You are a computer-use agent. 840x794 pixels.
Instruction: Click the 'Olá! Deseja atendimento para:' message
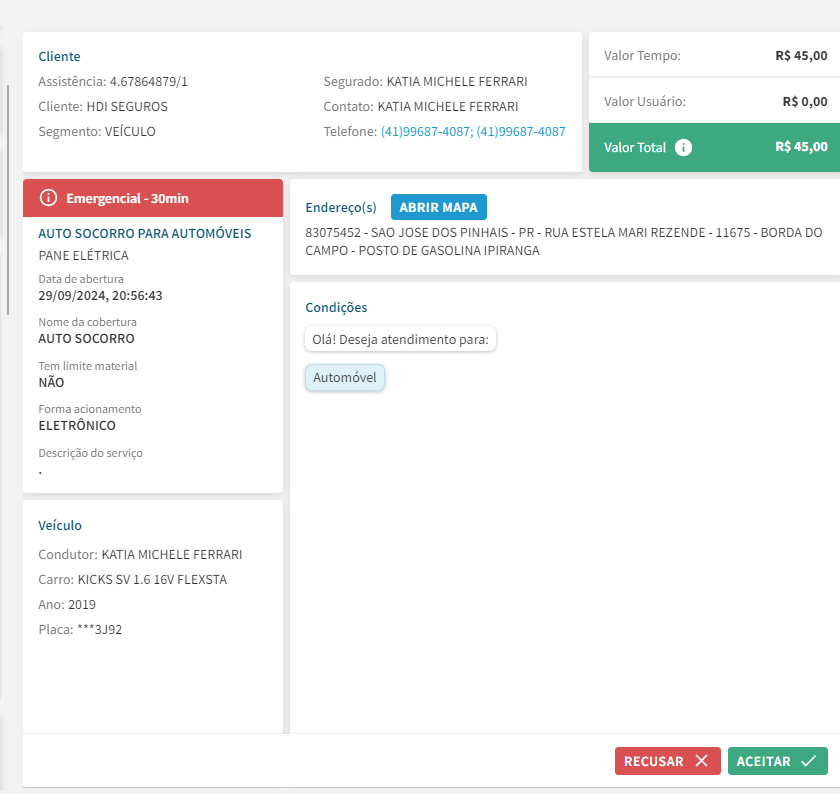(x=400, y=339)
